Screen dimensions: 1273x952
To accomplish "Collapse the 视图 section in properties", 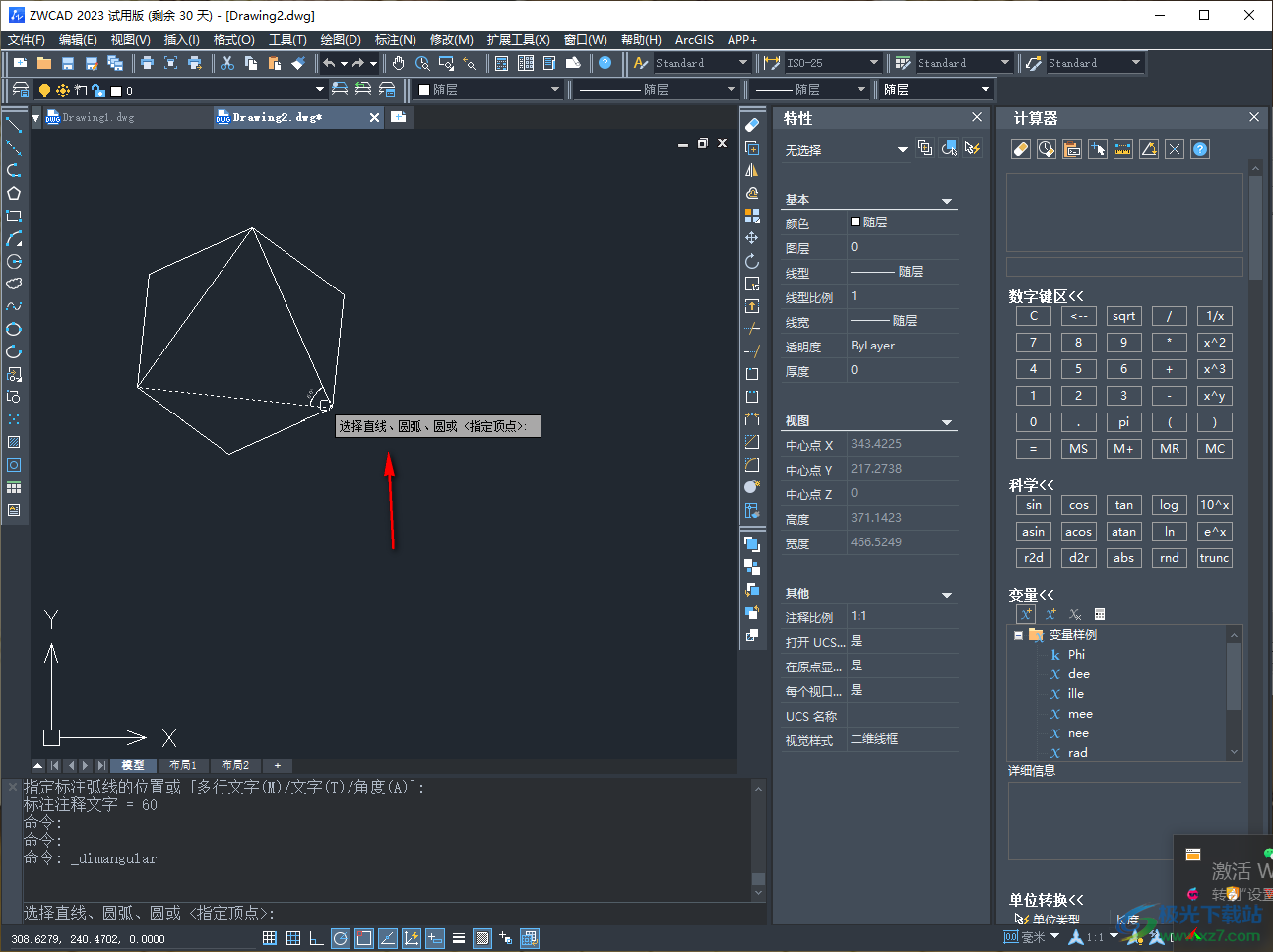I will coord(947,422).
